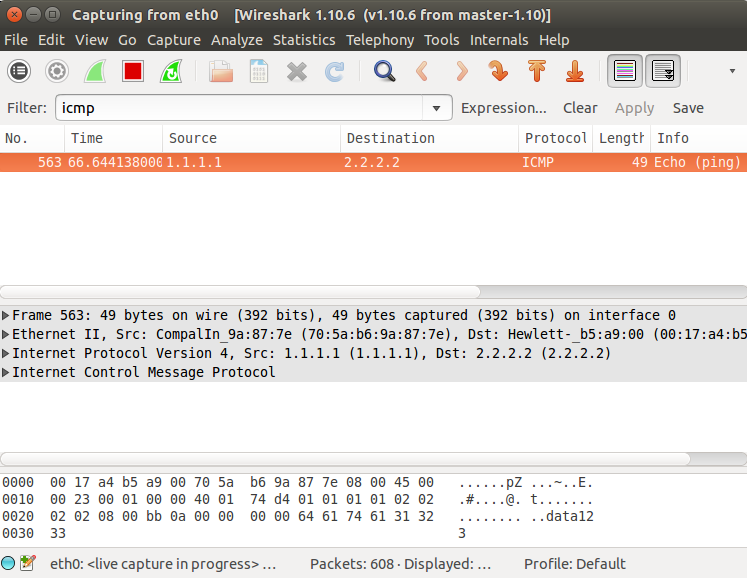
Task: Jump to the last packet arrow
Action: click(575, 71)
